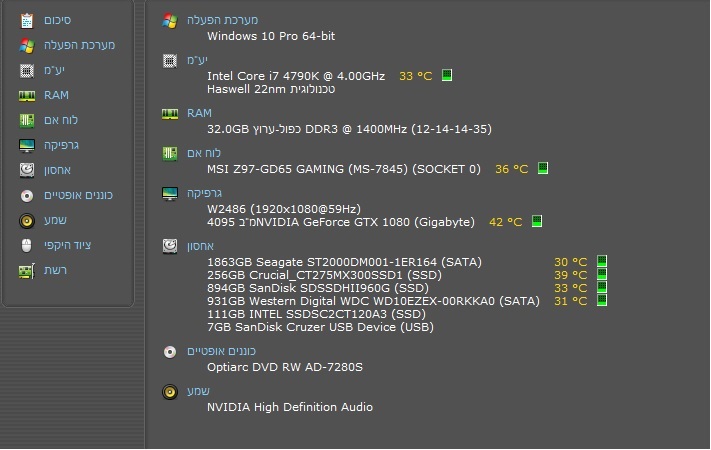Click the GPU temperature 42 °C reading
The height and width of the screenshot is (450, 711).
click(x=505, y=222)
